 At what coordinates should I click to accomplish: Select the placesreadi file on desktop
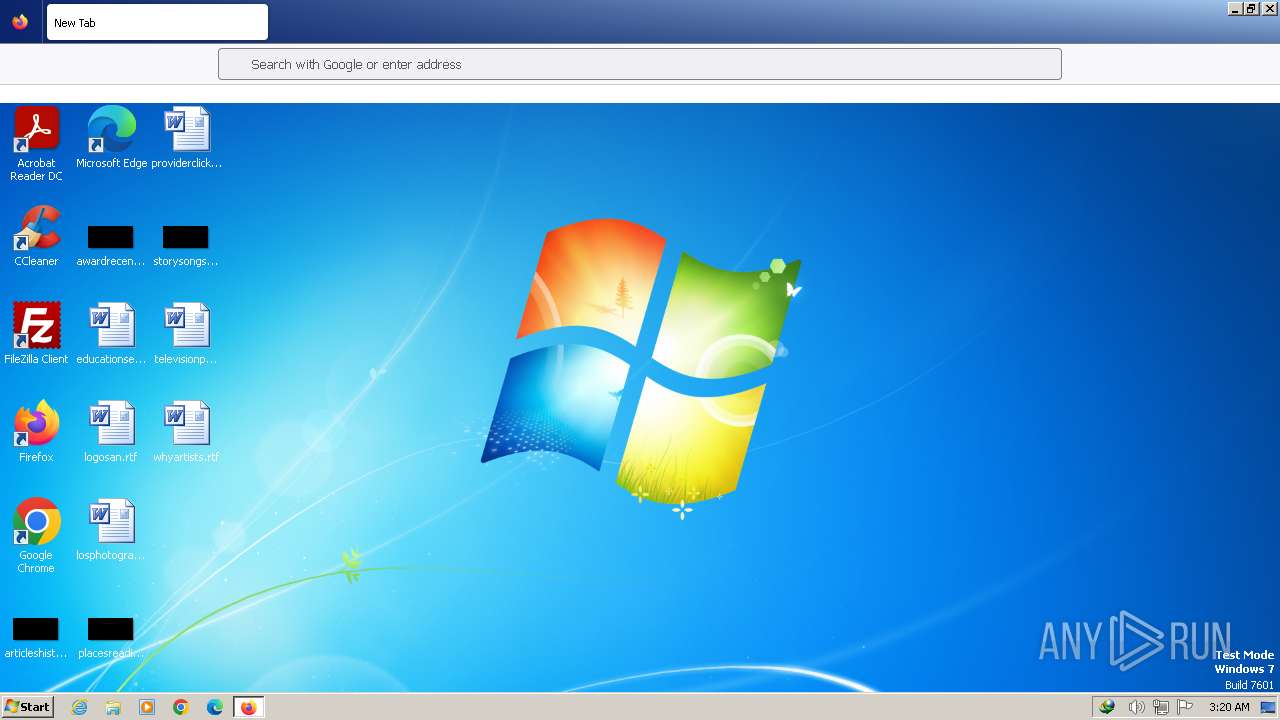click(x=111, y=638)
